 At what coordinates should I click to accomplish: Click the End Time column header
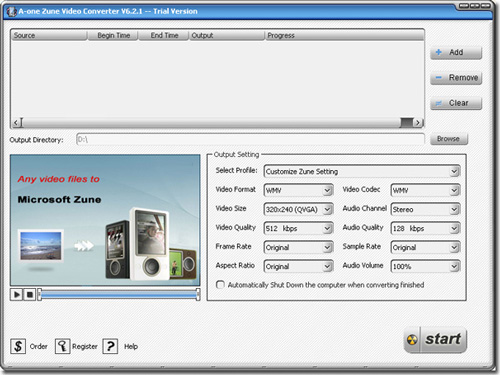(164, 35)
